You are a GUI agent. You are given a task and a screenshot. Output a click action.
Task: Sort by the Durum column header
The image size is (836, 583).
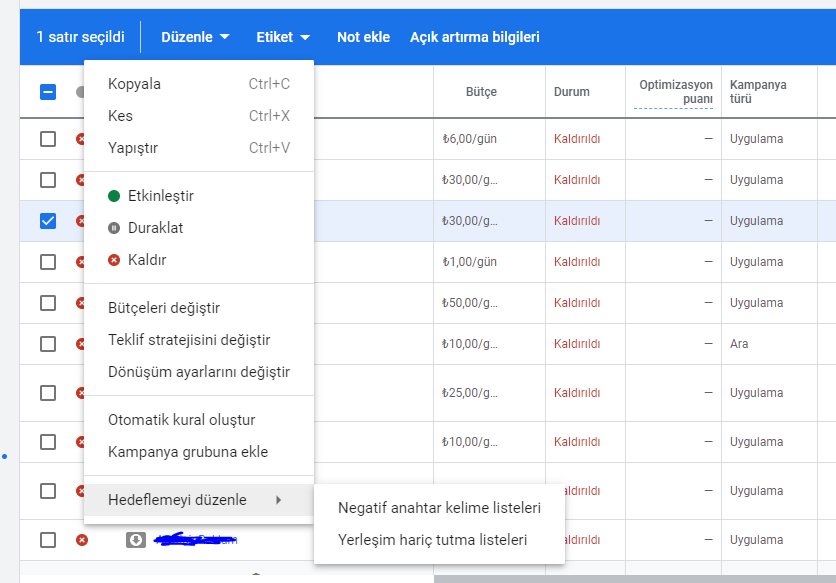click(x=572, y=92)
